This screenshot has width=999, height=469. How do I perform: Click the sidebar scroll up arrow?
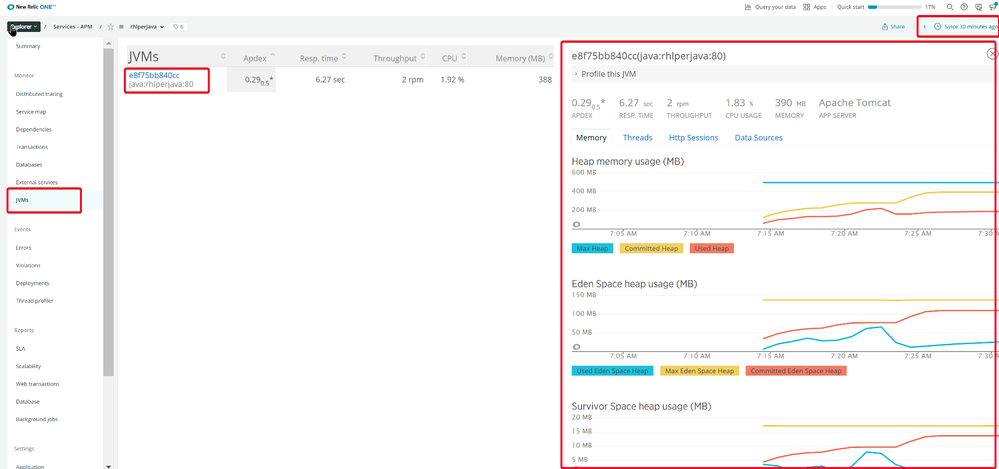coord(108,43)
